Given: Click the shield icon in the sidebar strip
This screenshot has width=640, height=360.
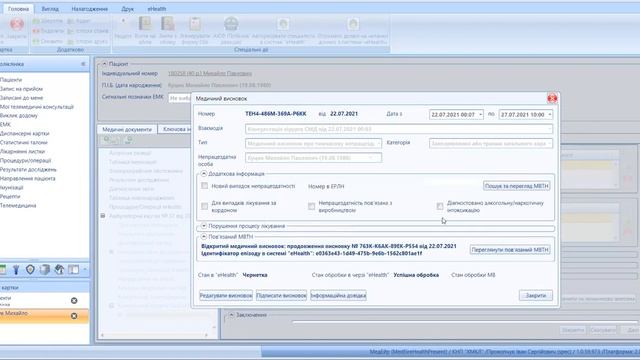Looking at the screenshot, I should point(30,269).
